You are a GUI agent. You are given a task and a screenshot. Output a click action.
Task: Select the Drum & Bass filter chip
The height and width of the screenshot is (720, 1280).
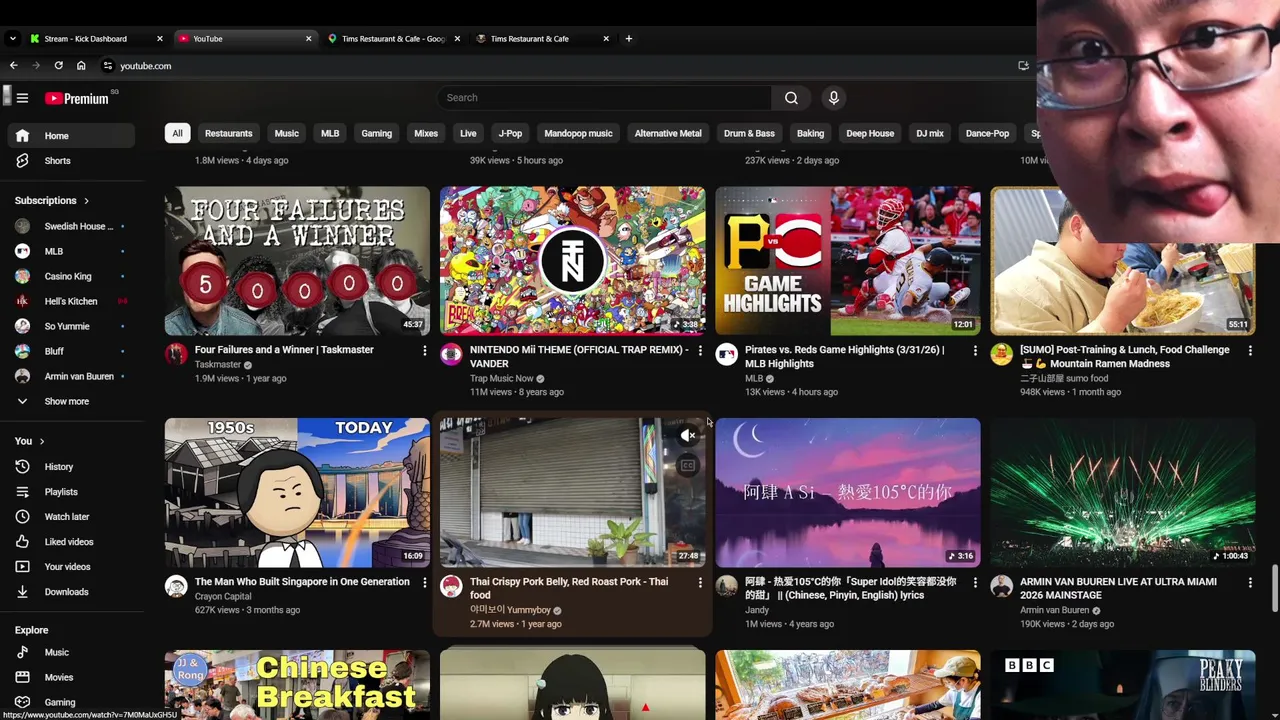(x=749, y=133)
